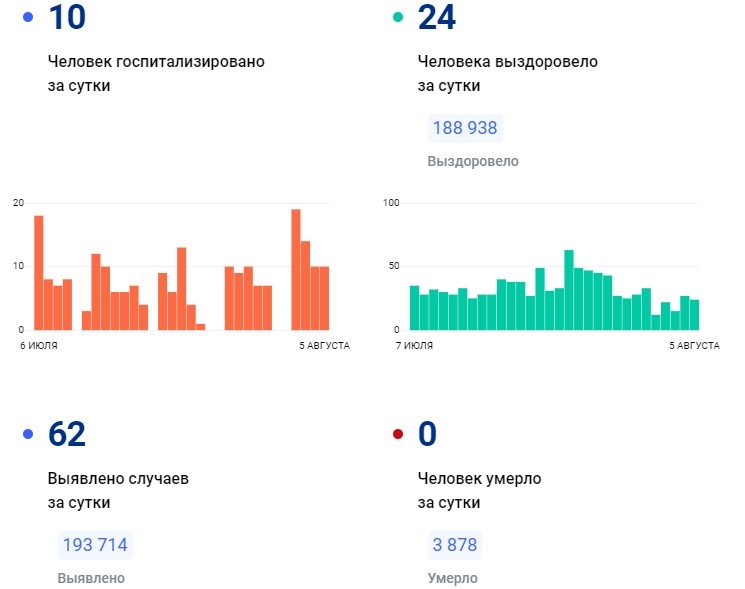Click the blue dot beside the number 62
Screen dimensions: 745x589
tap(28, 434)
